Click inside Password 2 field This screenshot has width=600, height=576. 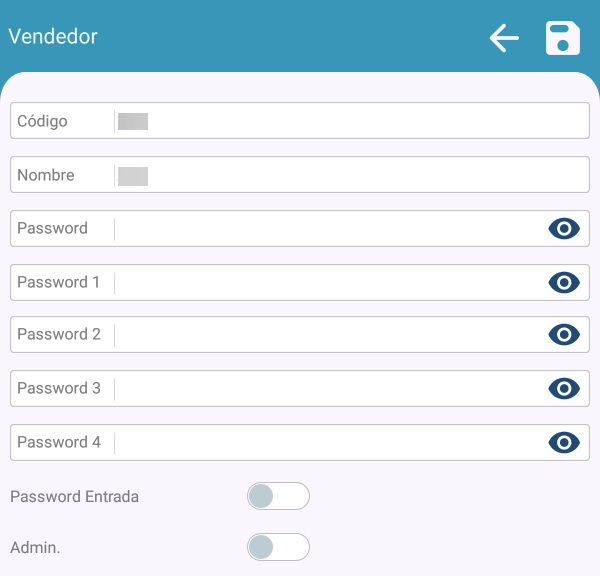click(330, 335)
